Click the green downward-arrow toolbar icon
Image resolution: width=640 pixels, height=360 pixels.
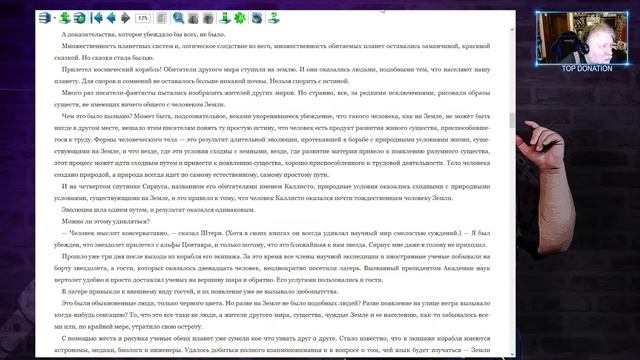pos(224,18)
